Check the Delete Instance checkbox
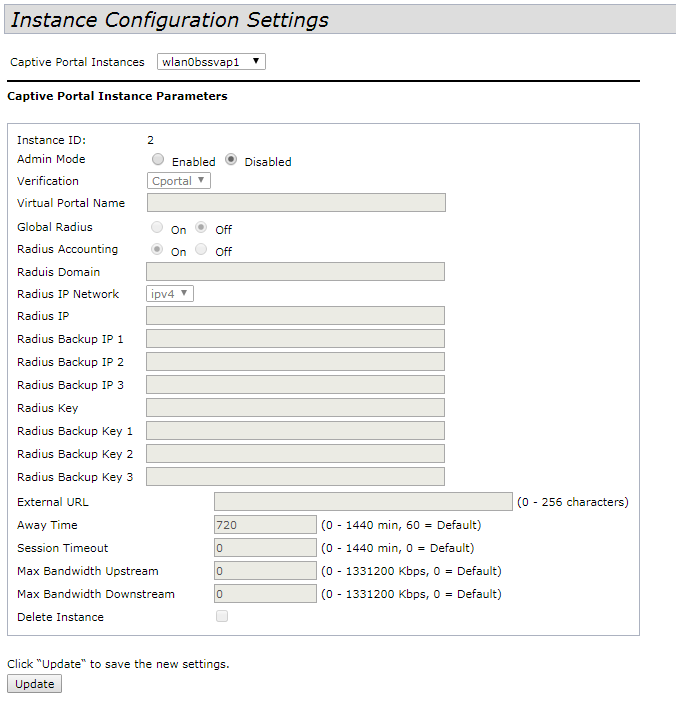This screenshot has height=702, width=676. [x=222, y=617]
